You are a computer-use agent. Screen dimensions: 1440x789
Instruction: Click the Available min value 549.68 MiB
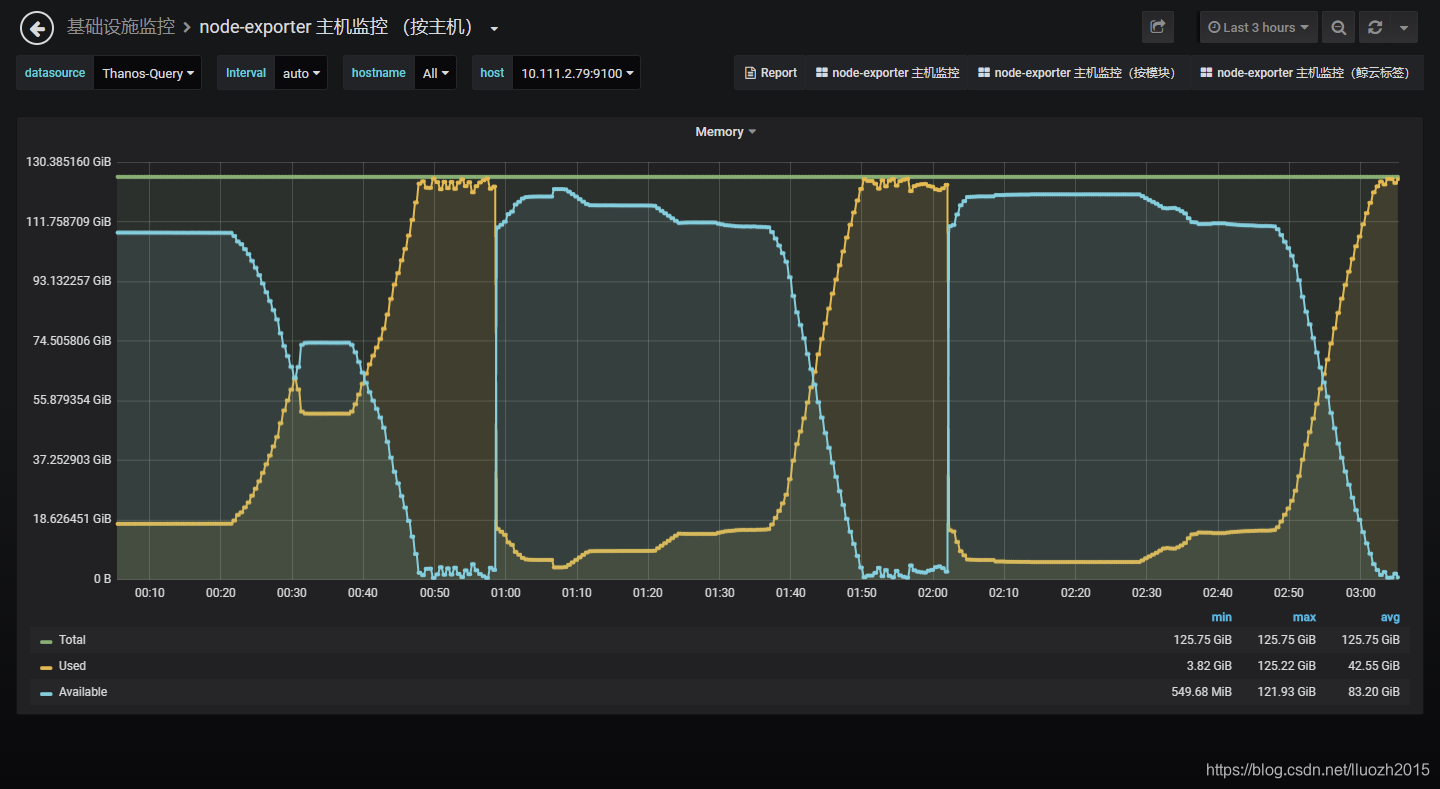(1201, 692)
